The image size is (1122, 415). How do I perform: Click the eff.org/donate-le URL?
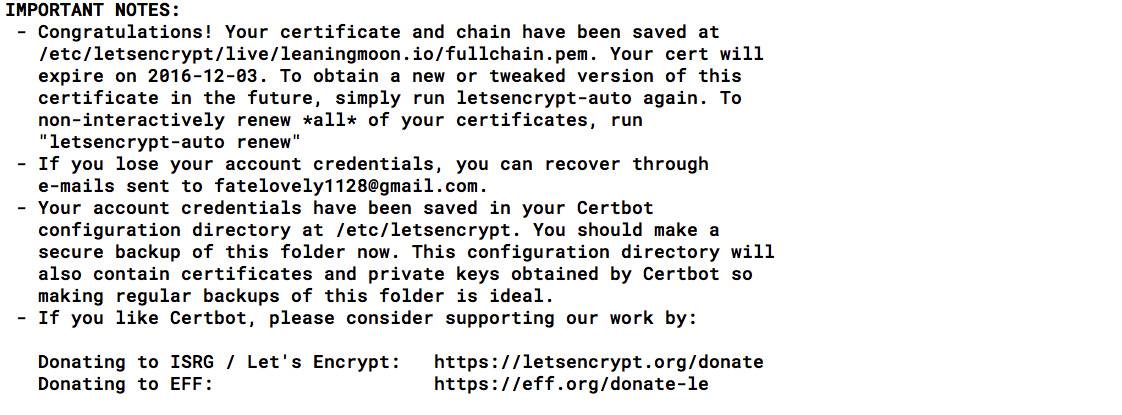click(571, 384)
